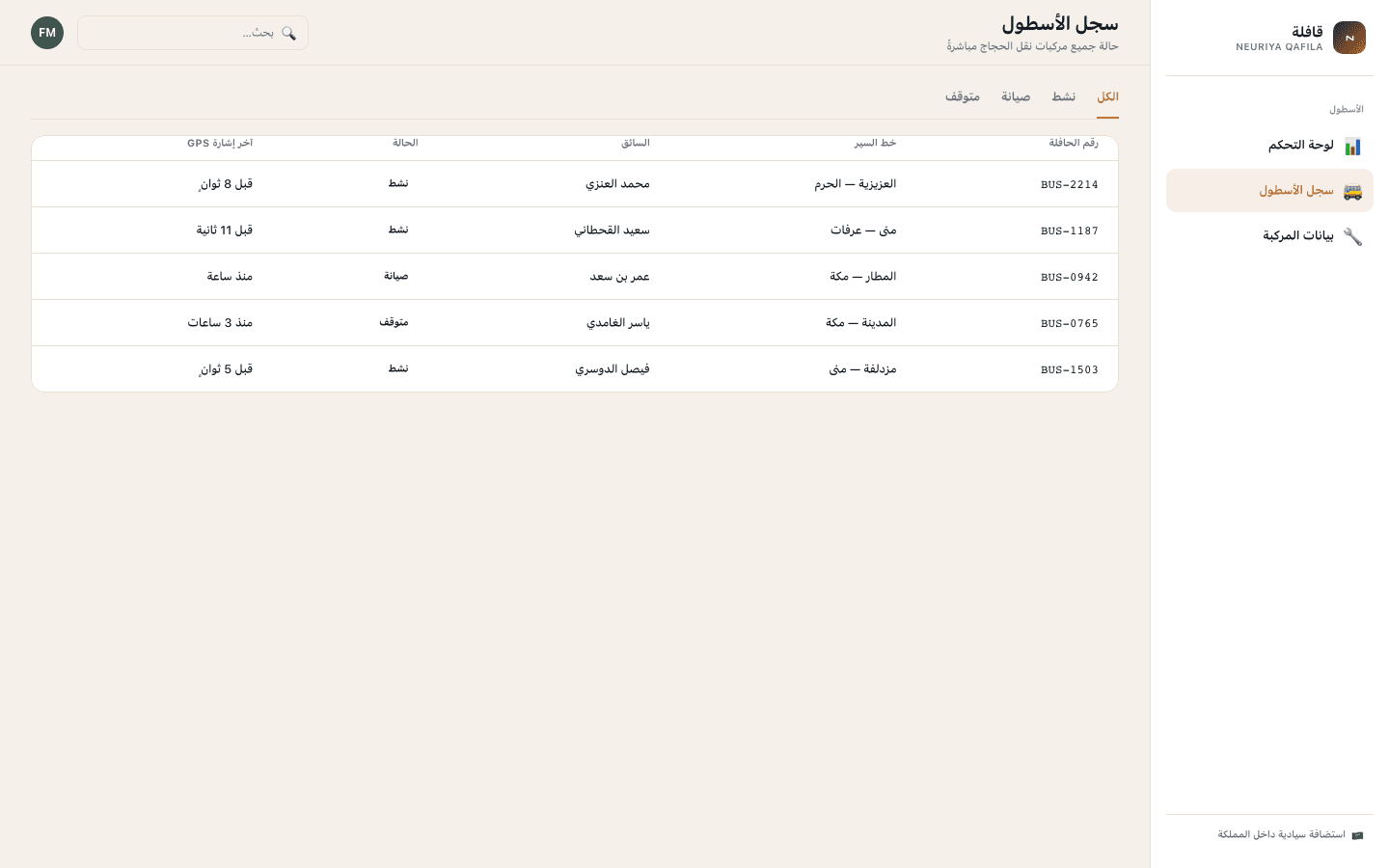1389x868 pixels.
Task: Select bus number BUS-2214
Action: pyautogui.click(x=1070, y=184)
